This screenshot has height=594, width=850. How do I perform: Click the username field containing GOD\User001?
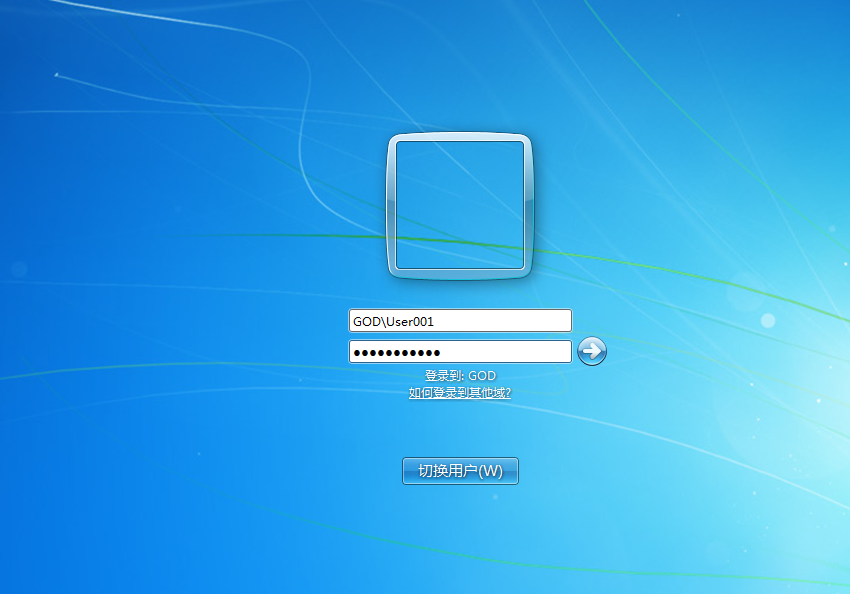[460, 321]
